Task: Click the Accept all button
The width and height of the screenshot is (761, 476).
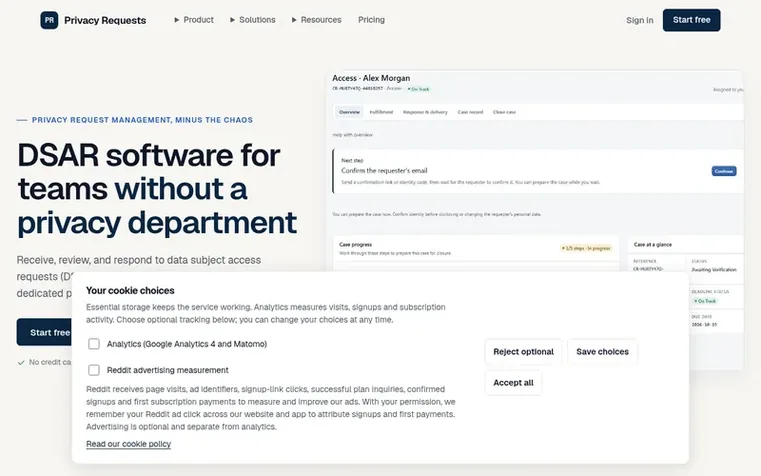Action: click(513, 383)
